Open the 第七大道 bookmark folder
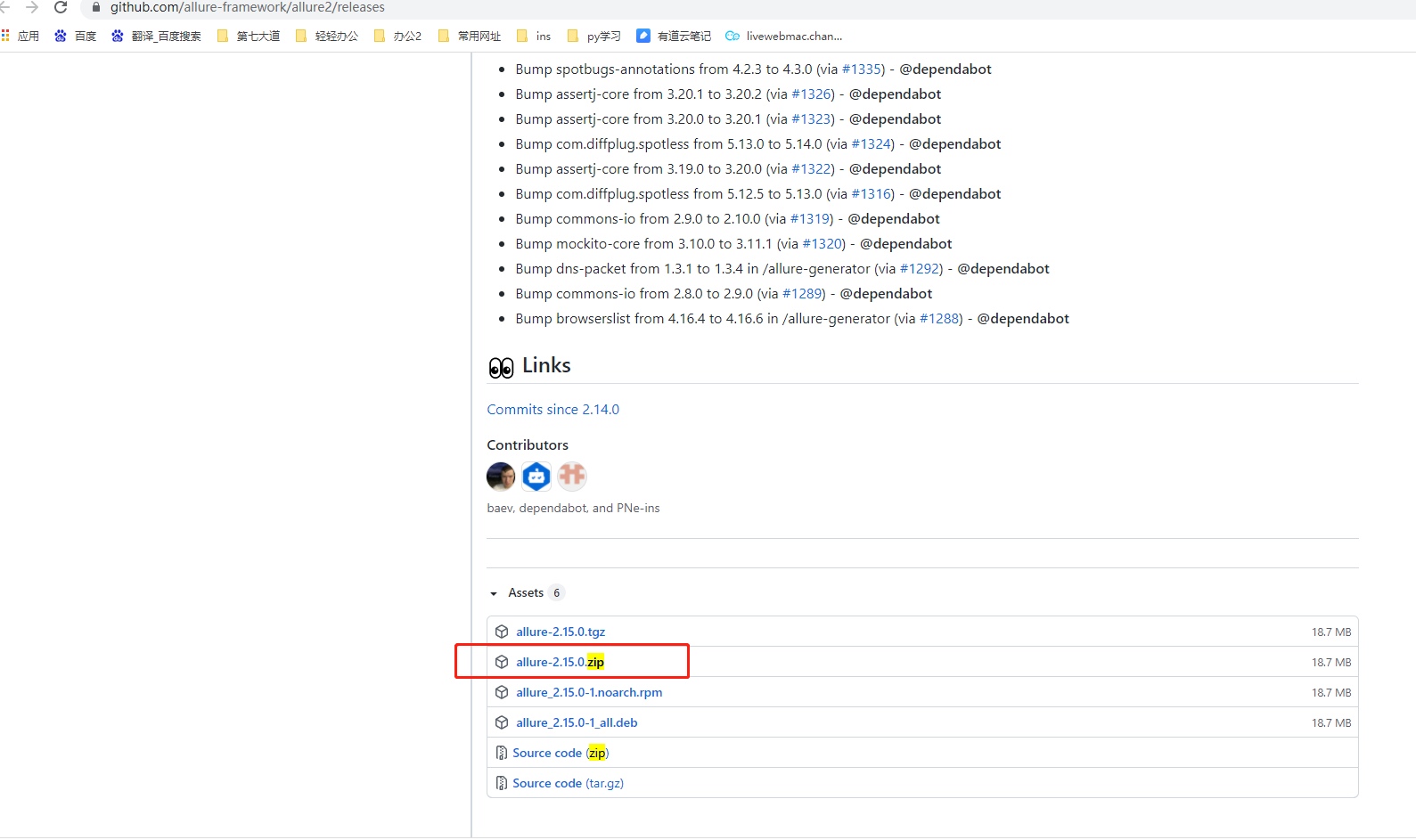Image resolution: width=1416 pixels, height=840 pixels. [x=249, y=36]
